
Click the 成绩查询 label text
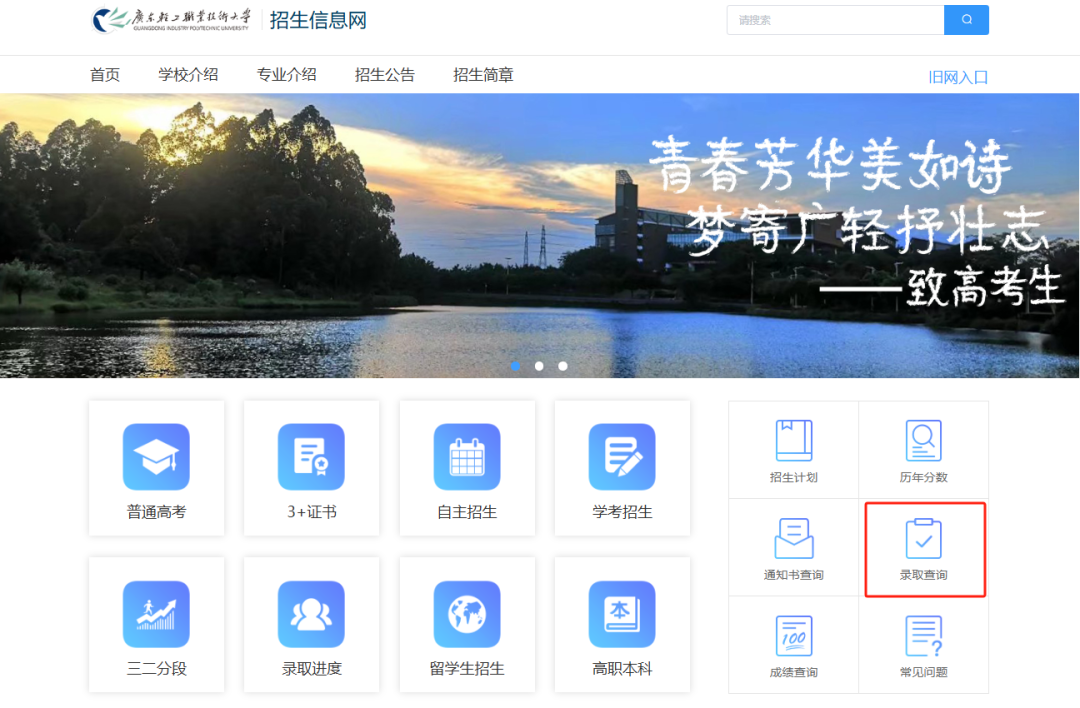(793, 671)
